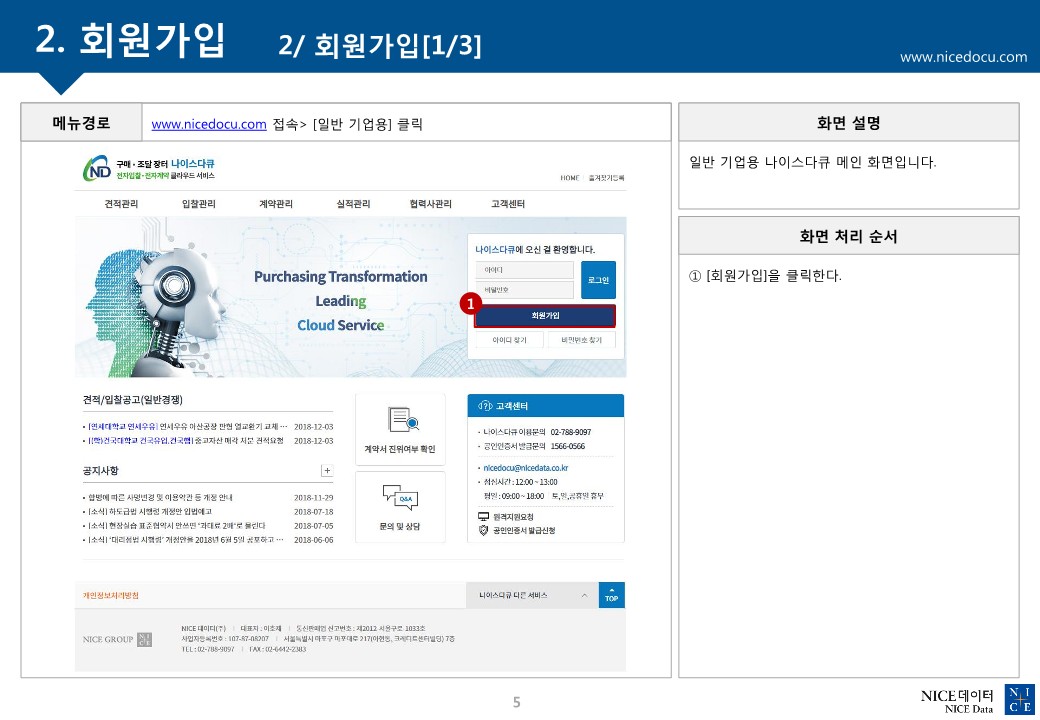Open the 고객센터 top menu
Viewport: 1040px width, 720px height.
pyautogui.click(x=508, y=204)
